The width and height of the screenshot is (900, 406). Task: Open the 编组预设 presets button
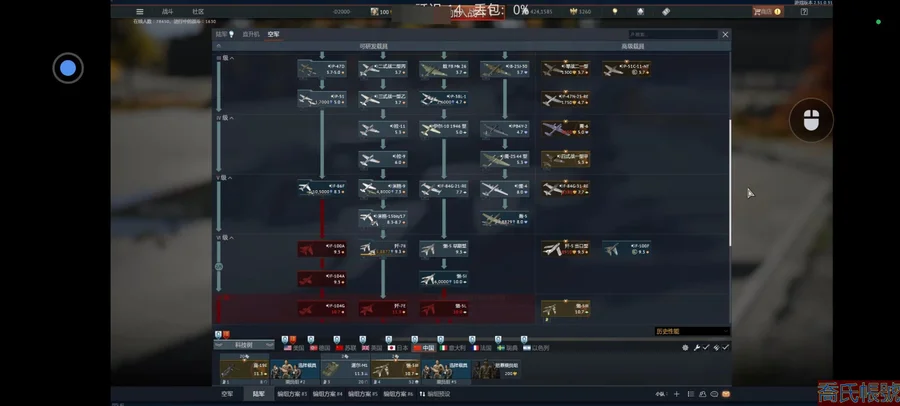[438, 395]
